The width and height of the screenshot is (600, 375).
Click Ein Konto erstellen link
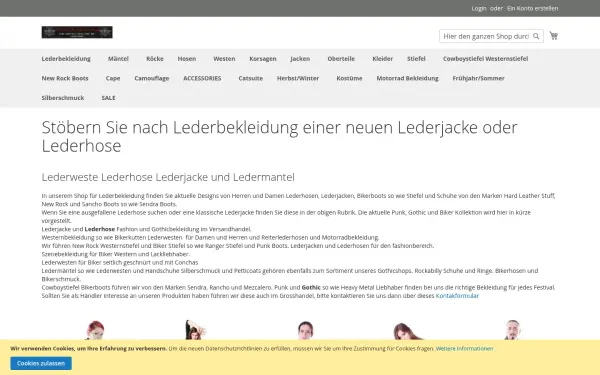pos(532,8)
